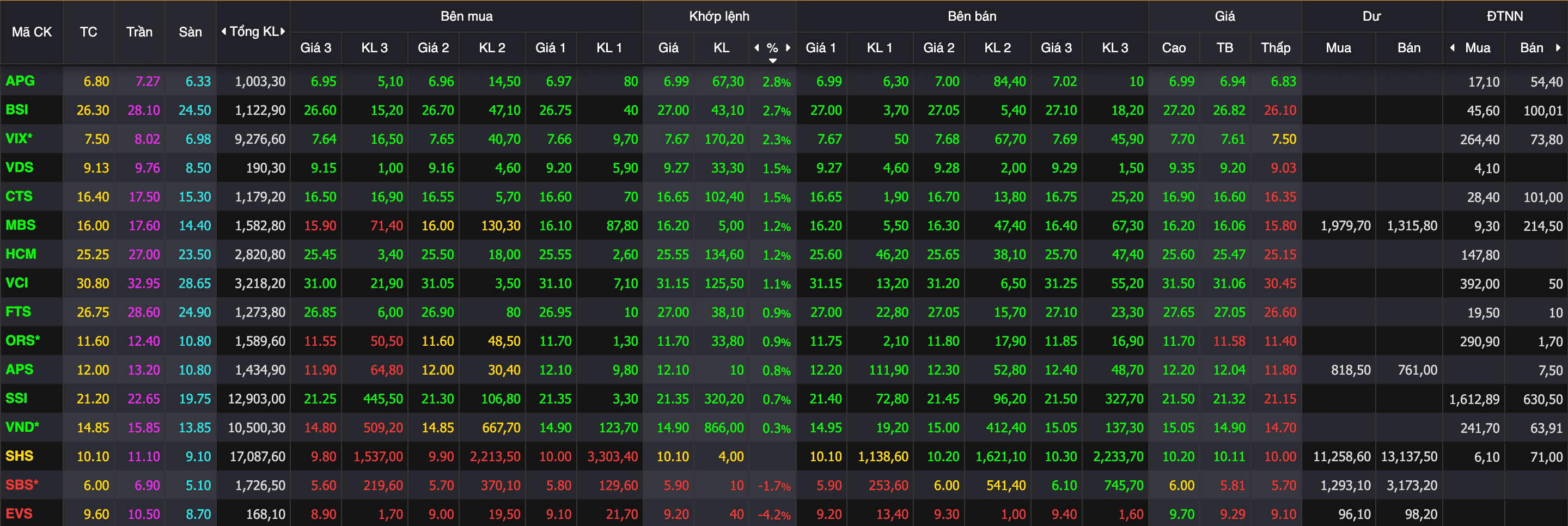Viewport: 1568px width, 526px height.
Task: Click the right arrow beside % column
Action: point(788,47)
